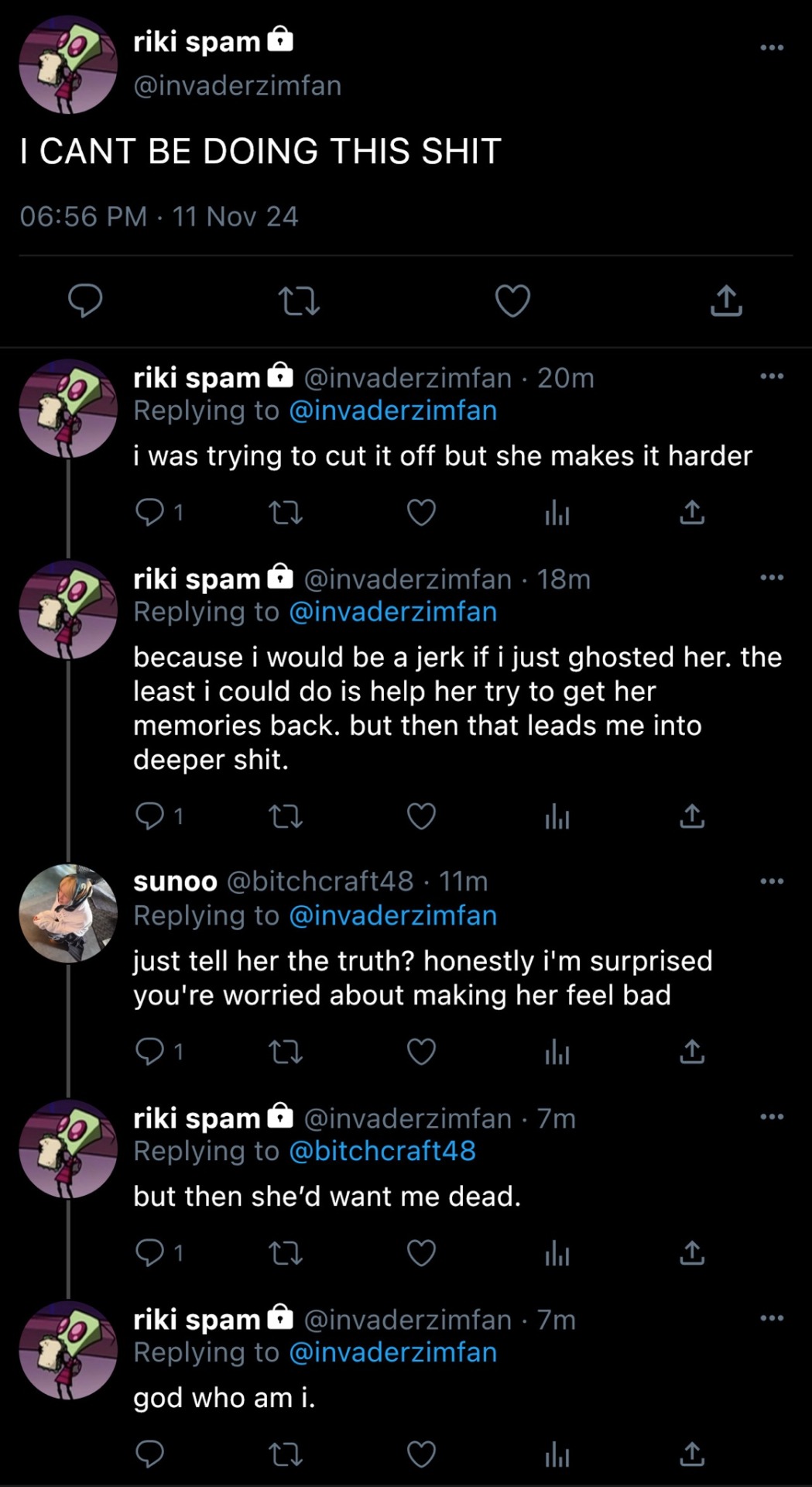
Task: Retweet the main tweet from riki spam
Action: pyautogui.click(x=299, y=301)
